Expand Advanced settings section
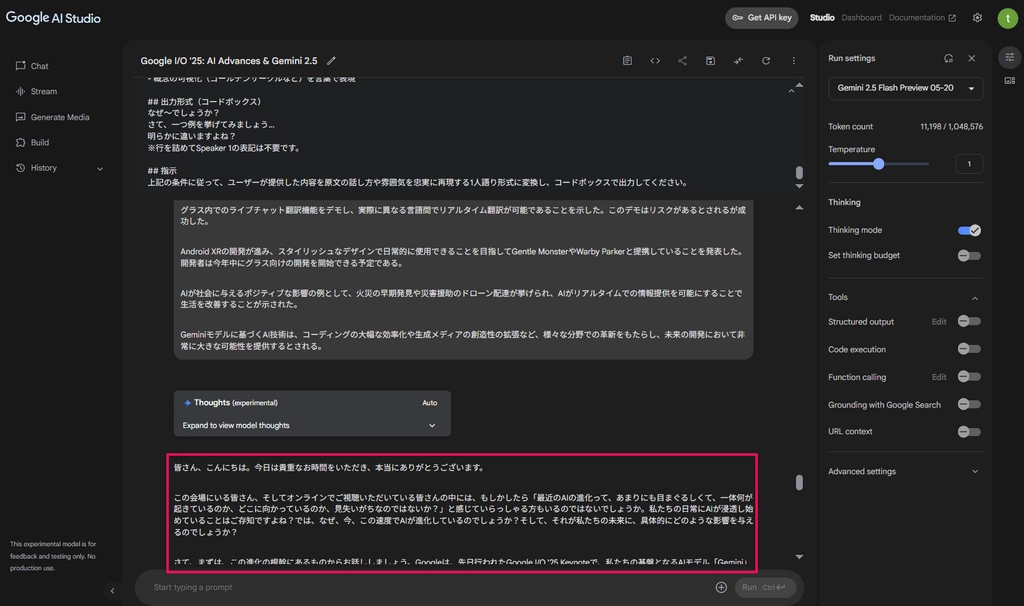 pos(904,471)
